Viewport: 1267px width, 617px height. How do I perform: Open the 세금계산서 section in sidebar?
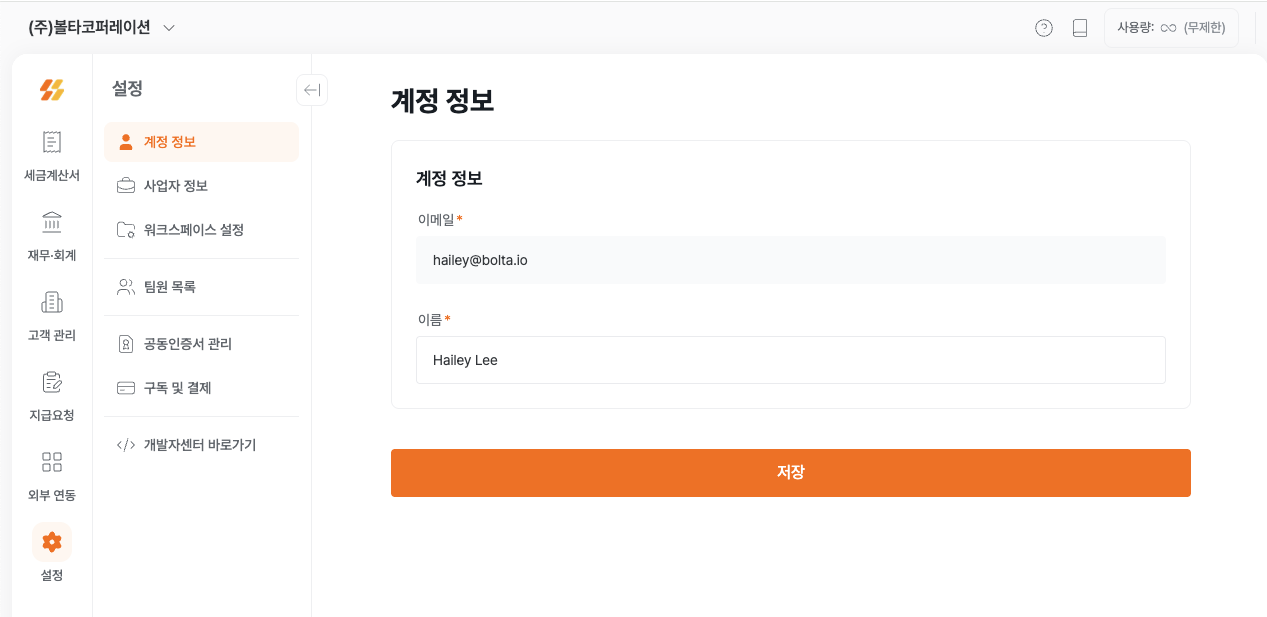(x=52, y=143)
